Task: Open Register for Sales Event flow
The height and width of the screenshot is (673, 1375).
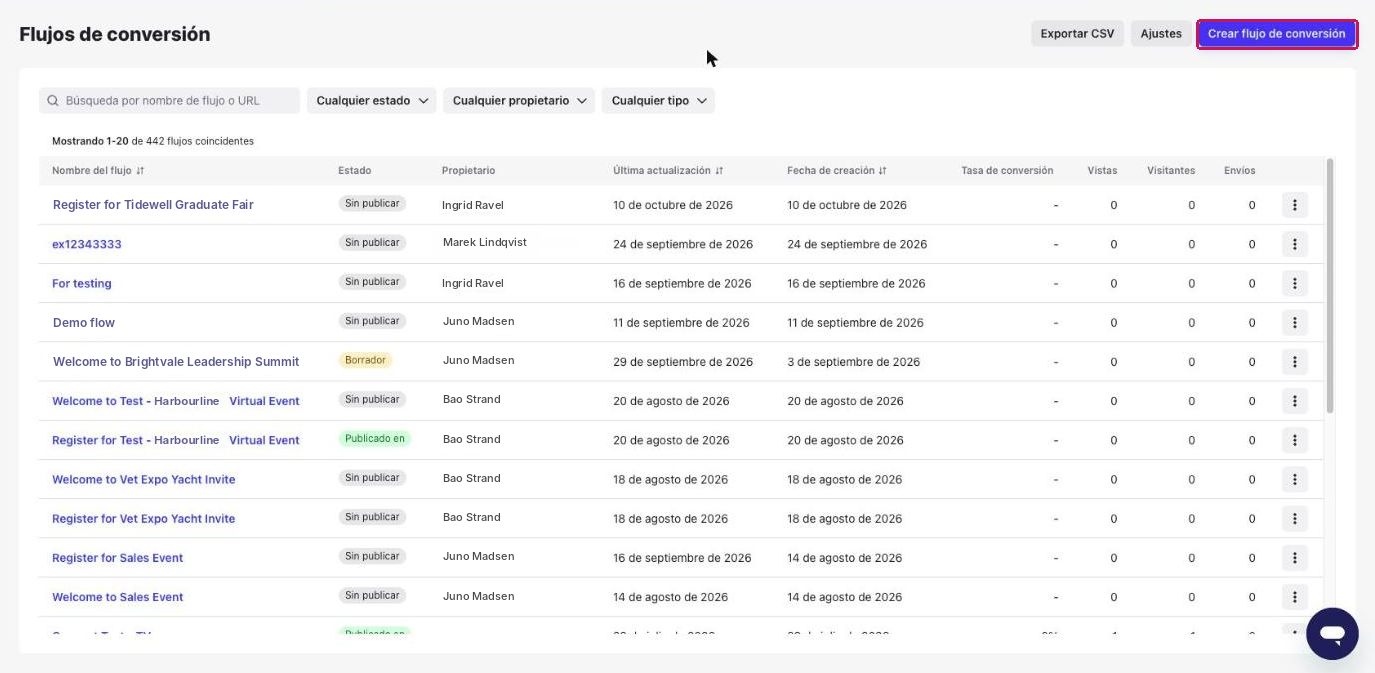Action: click(118, 557)
